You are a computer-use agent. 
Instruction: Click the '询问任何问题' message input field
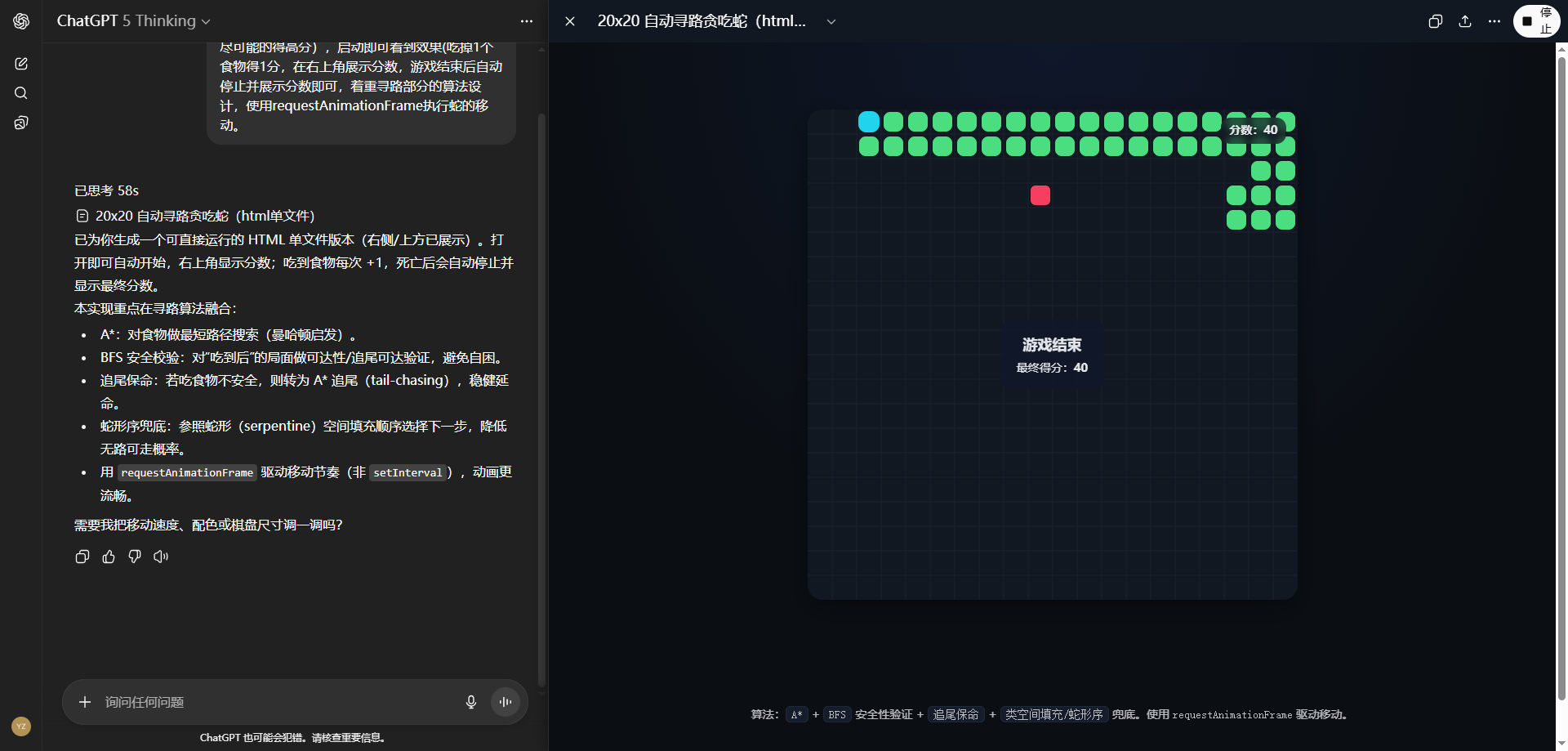point(278,702)
